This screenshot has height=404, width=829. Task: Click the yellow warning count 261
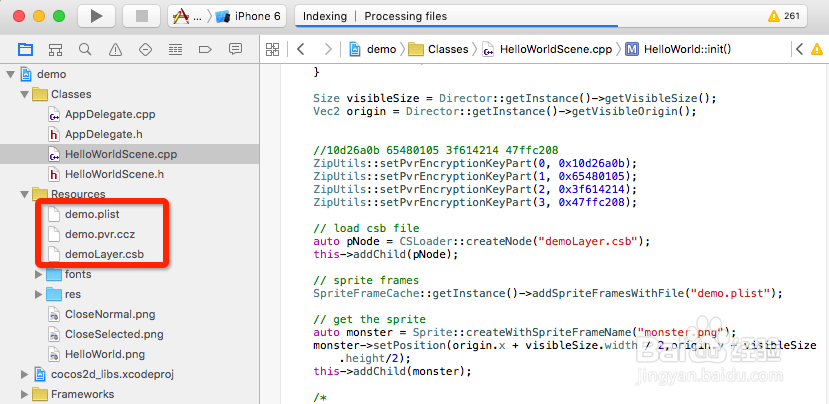(785, 16)
